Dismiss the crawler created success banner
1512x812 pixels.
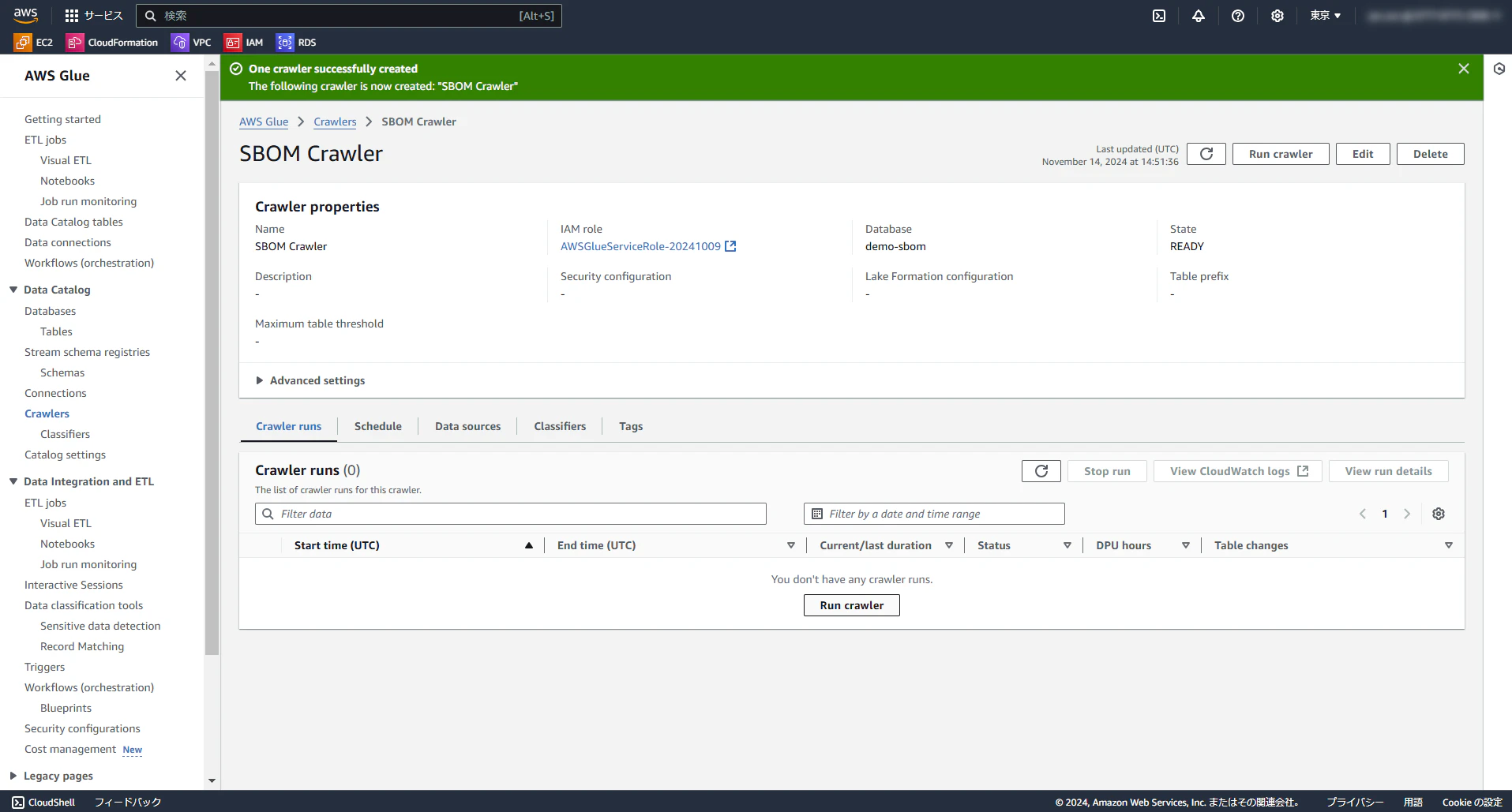[x=1464, y=69]
